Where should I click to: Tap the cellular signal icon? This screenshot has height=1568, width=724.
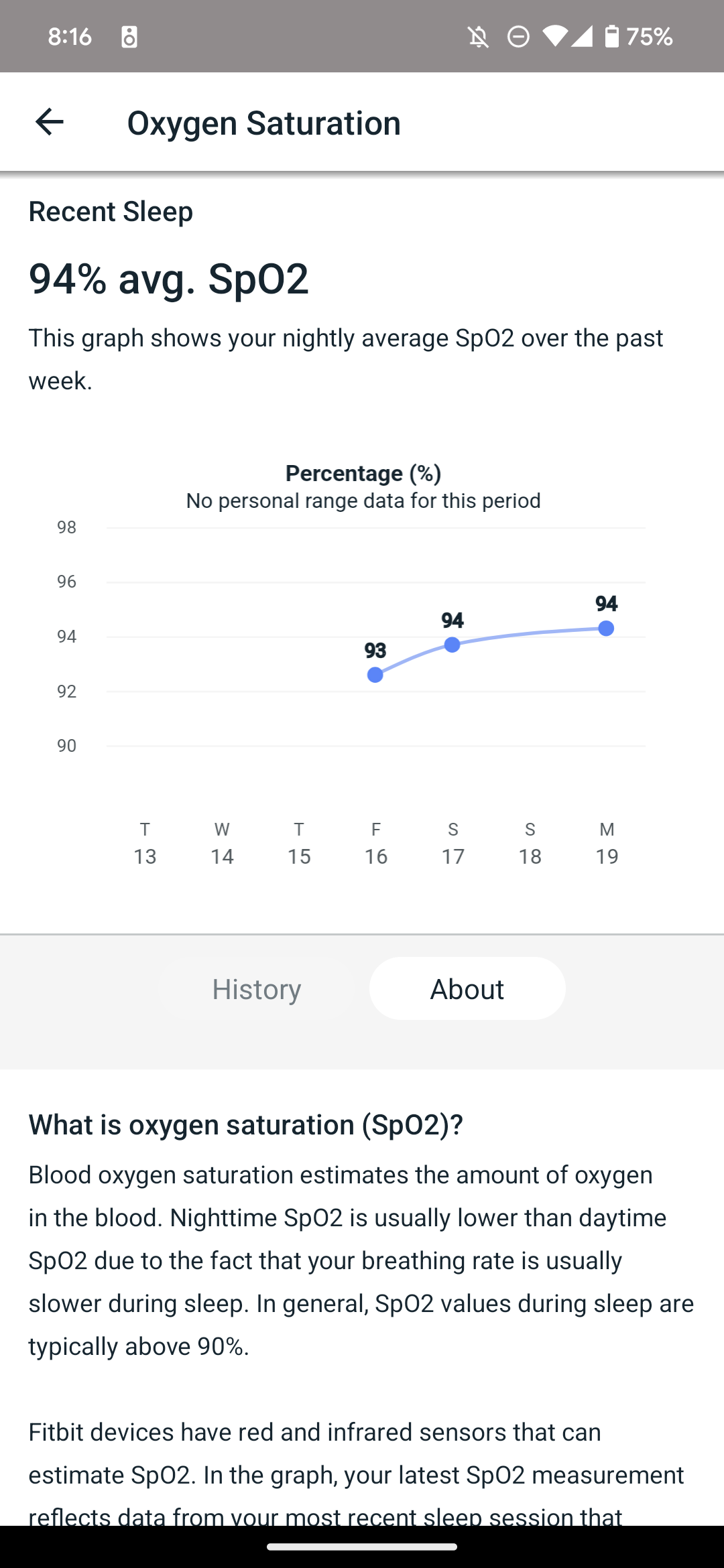(582, 36)
